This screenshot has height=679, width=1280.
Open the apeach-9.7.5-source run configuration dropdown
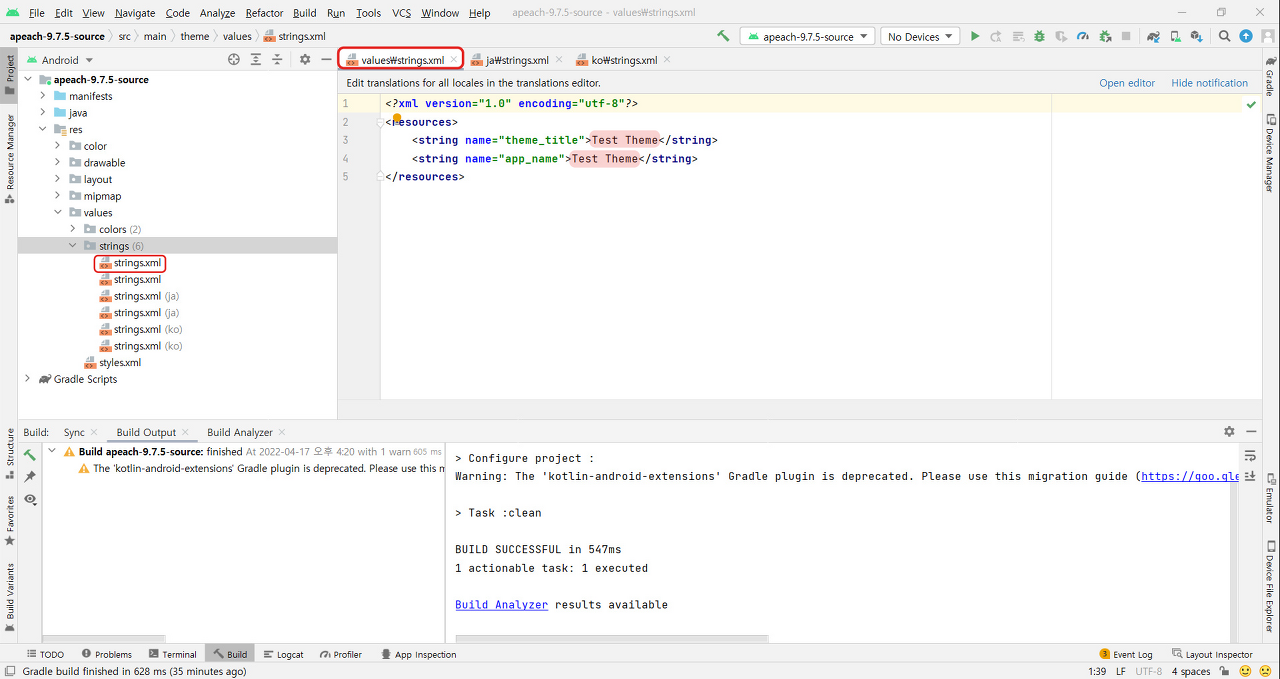(x=807, y=36)
